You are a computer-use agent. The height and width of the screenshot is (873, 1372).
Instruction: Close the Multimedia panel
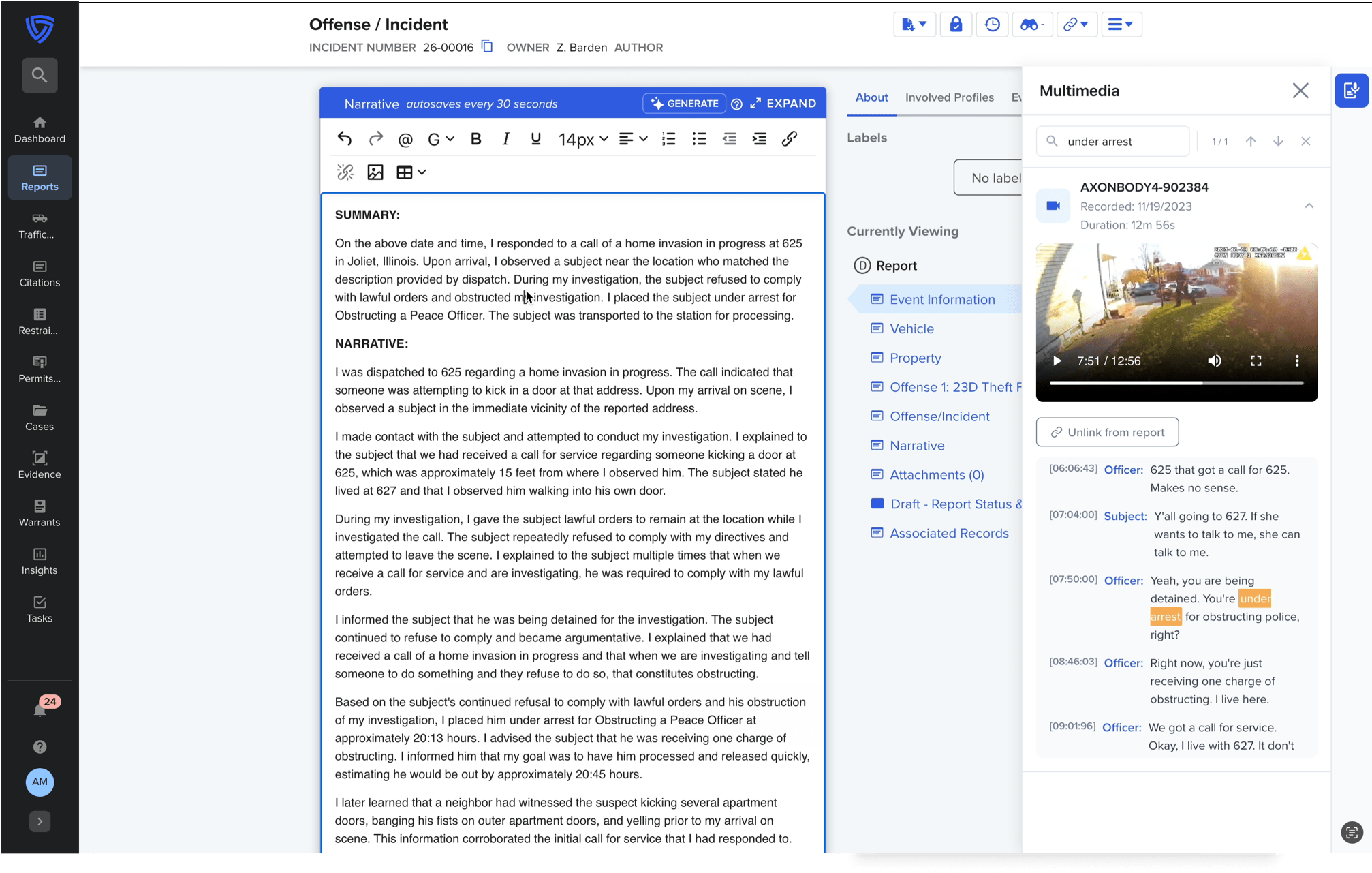[x=1300, y=91]
